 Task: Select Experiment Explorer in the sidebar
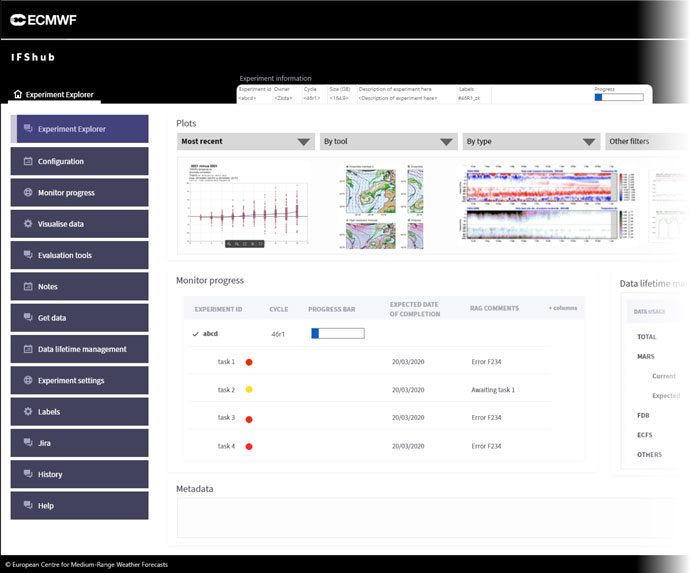(x=80, y=129)
